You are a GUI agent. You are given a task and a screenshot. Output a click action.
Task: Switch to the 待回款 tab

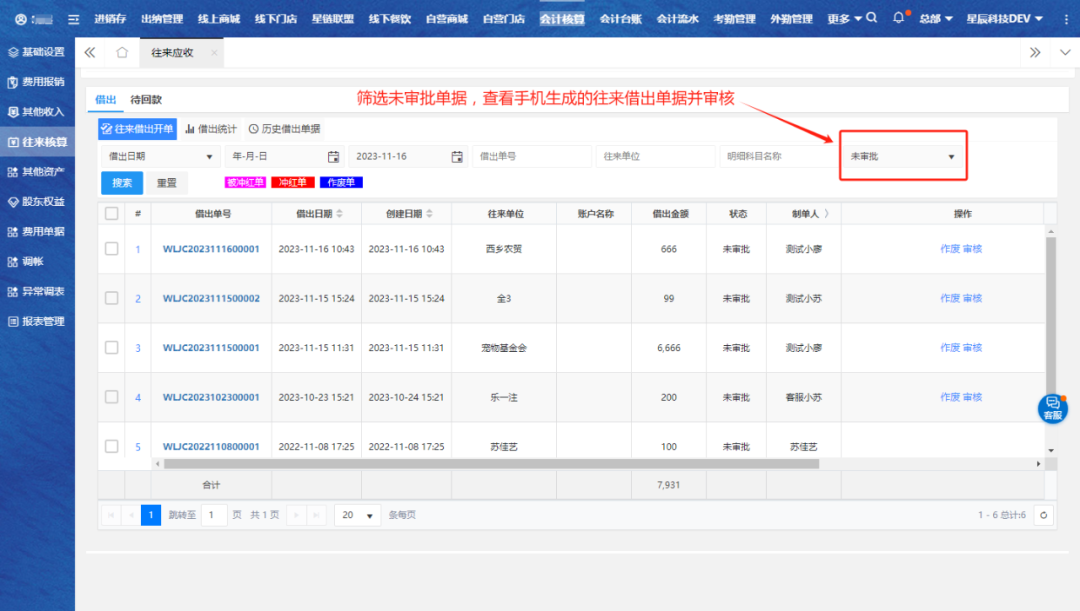point(146,100)
